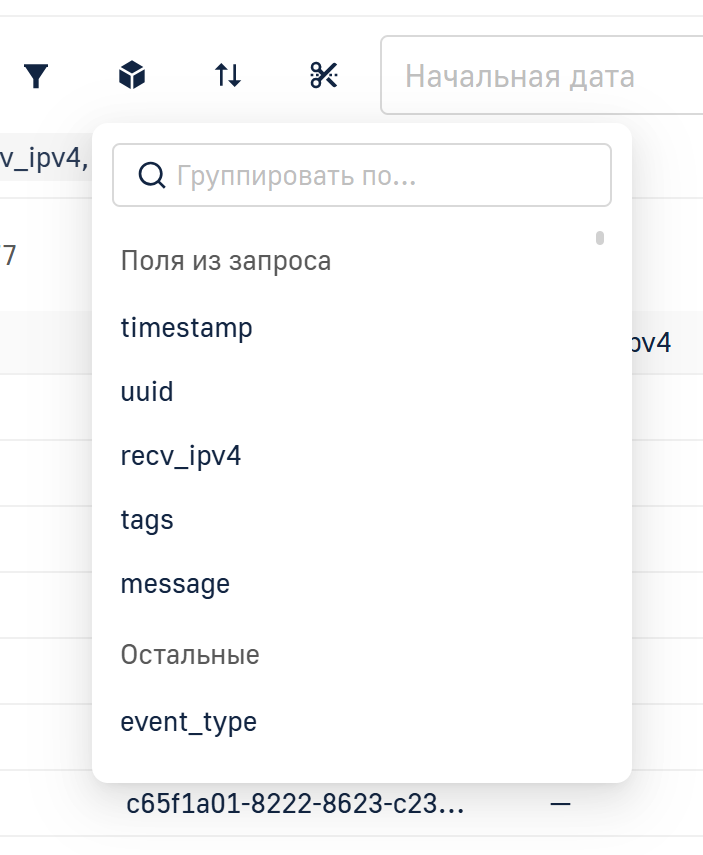This screenshot has height=855, width=703.
Task: Click the table cell starting with c65f1a01-8222
Action: (x=295, y=803)
